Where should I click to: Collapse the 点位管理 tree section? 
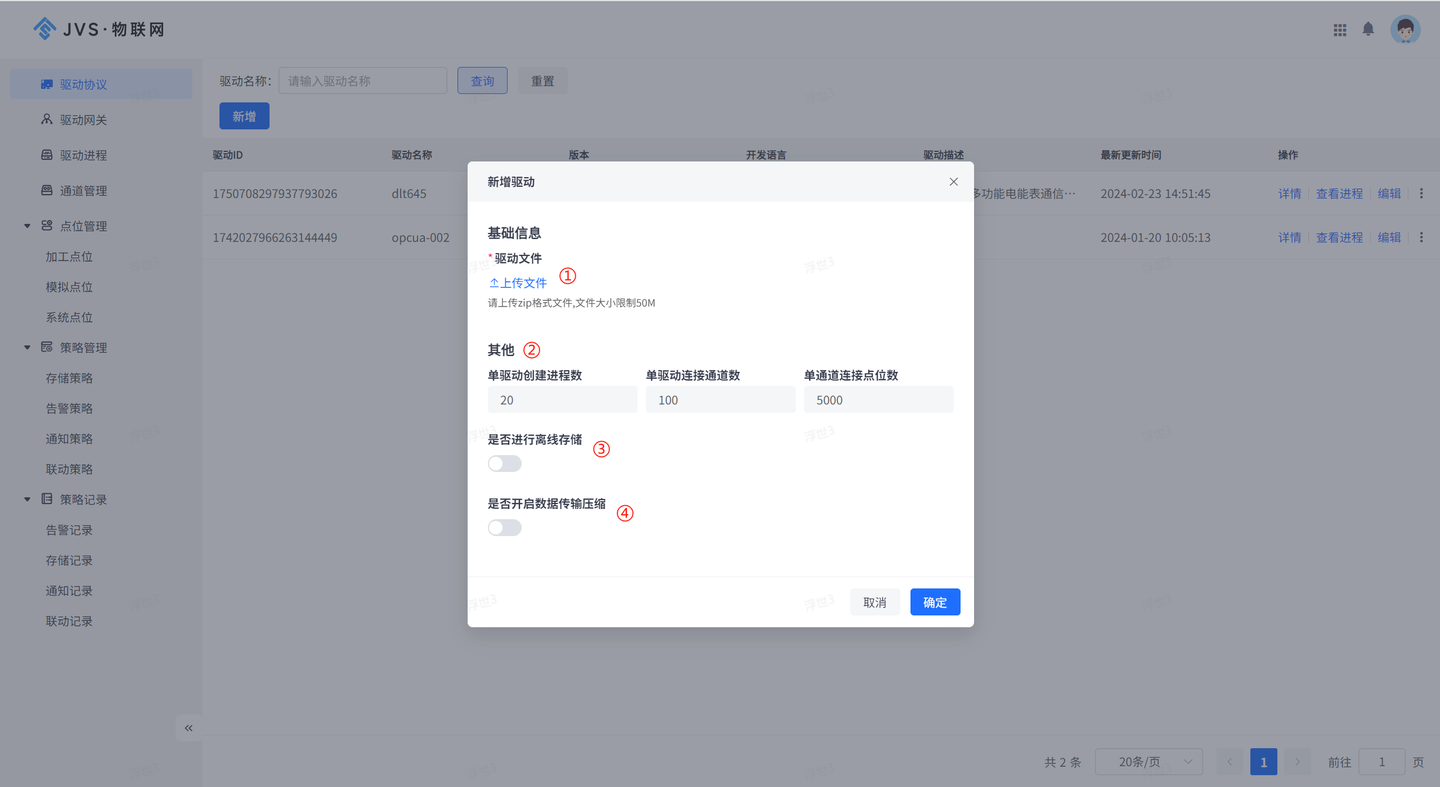coord(26,225)
